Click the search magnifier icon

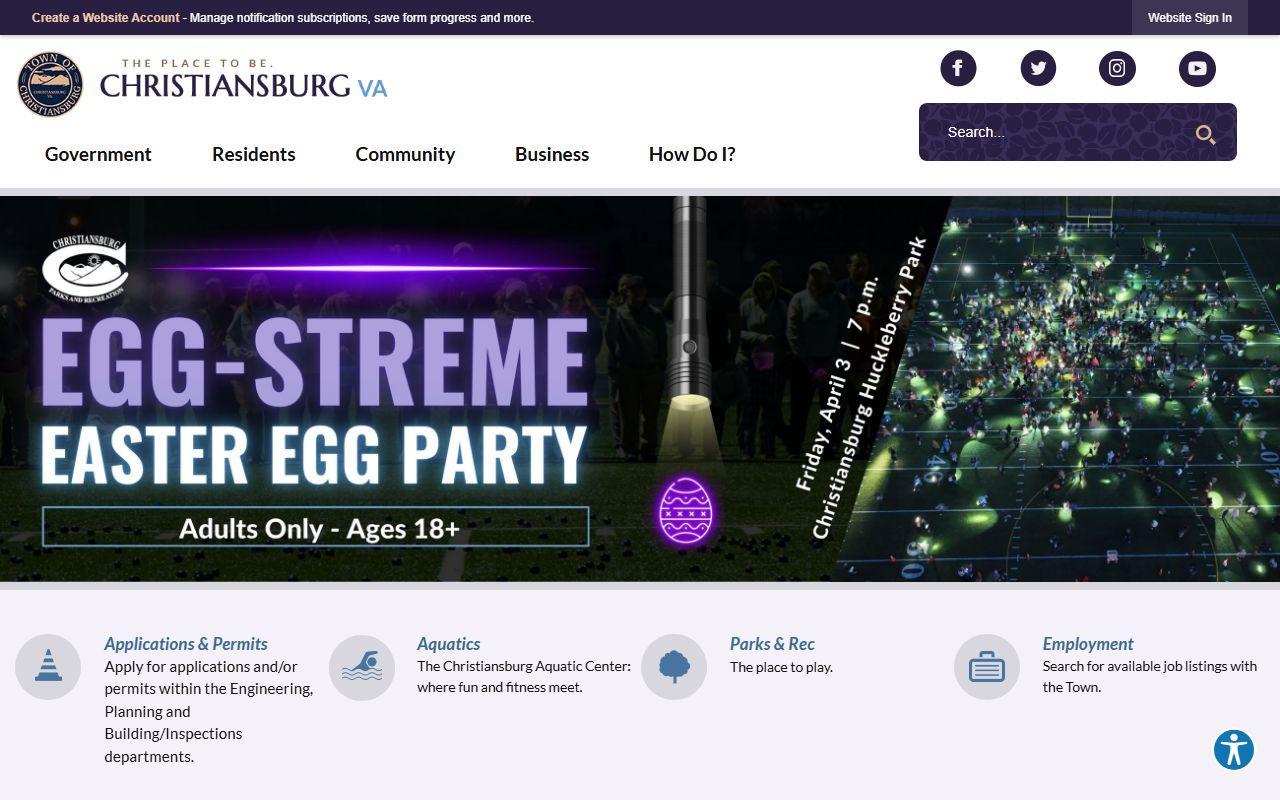tap(1205, 134)
